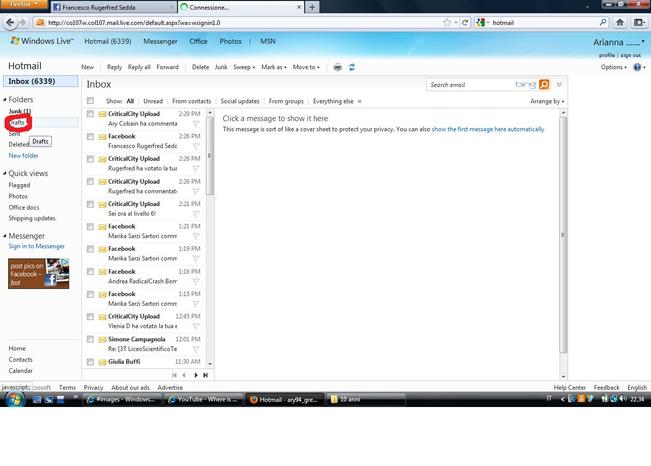Click the orange Bing search button
Image resolution: width=651 pixels, height=466 pixels.
tap(544, 84)
